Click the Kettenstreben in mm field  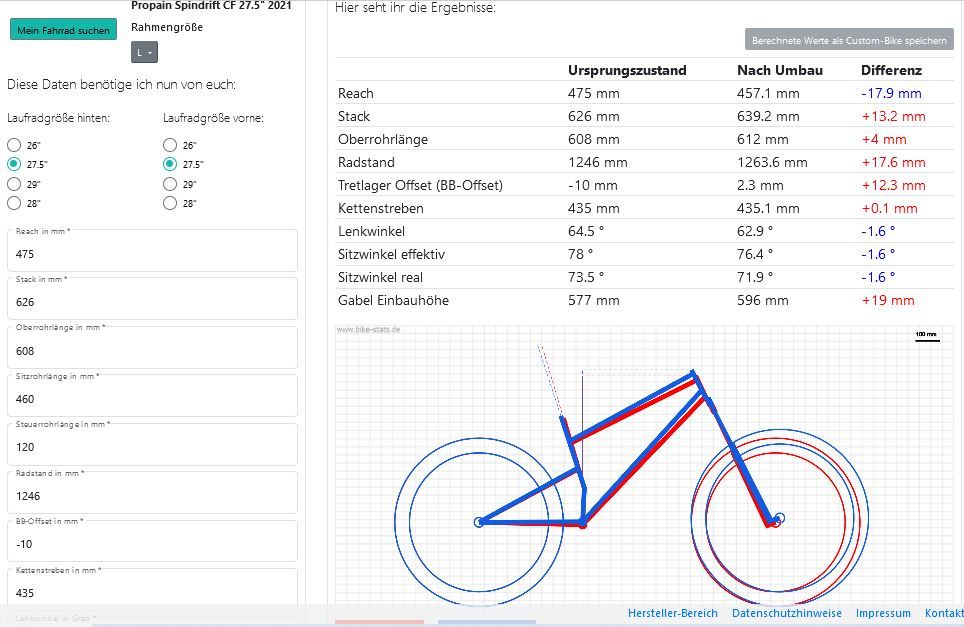152,592
